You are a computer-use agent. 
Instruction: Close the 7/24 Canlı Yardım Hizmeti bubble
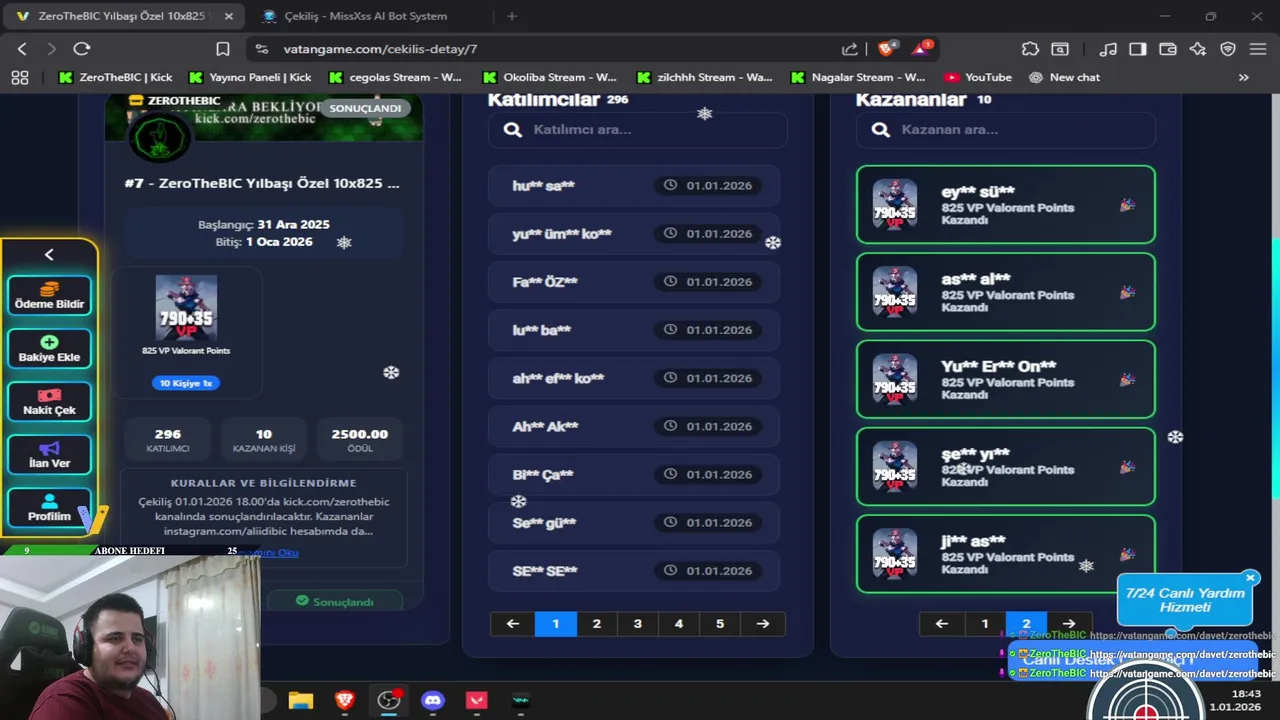click(1250, 578)
